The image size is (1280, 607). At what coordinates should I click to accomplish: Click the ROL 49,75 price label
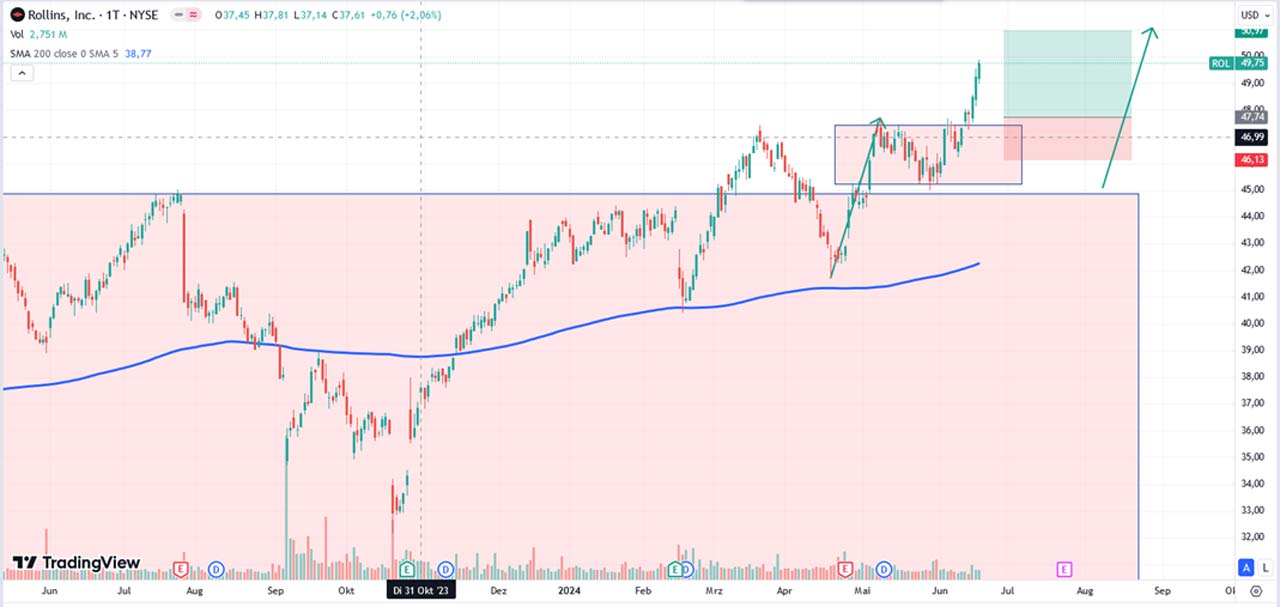coord(1237,63)
